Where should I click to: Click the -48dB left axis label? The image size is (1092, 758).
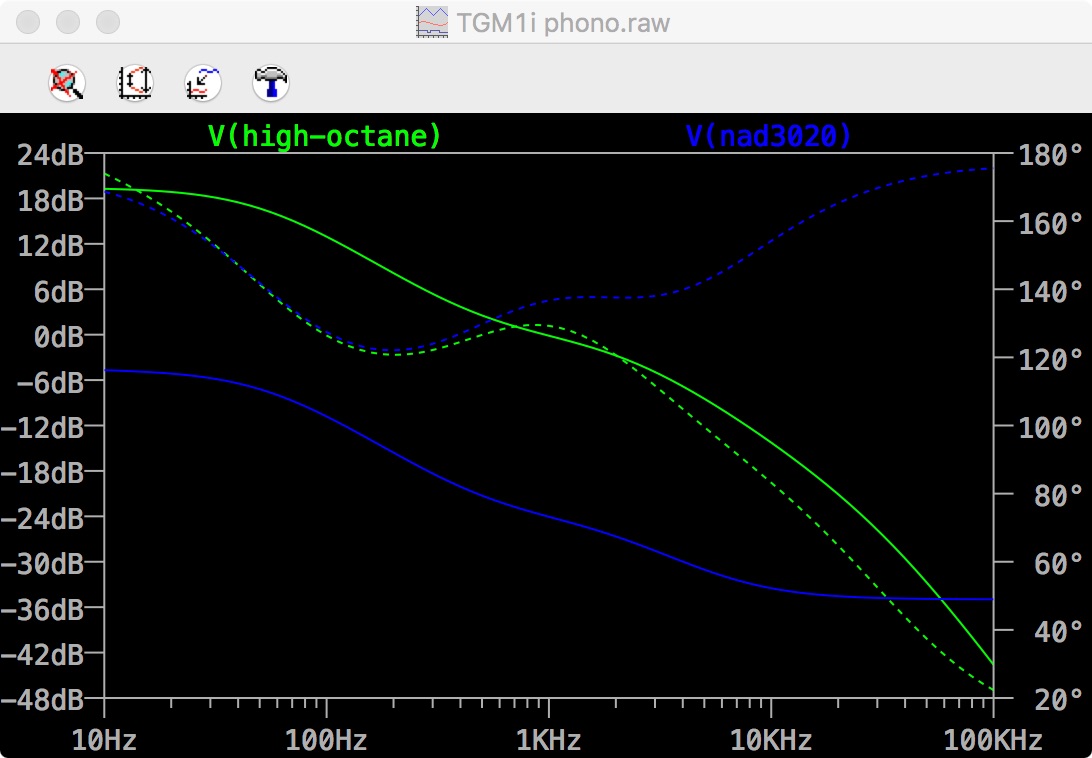[42, 699]
